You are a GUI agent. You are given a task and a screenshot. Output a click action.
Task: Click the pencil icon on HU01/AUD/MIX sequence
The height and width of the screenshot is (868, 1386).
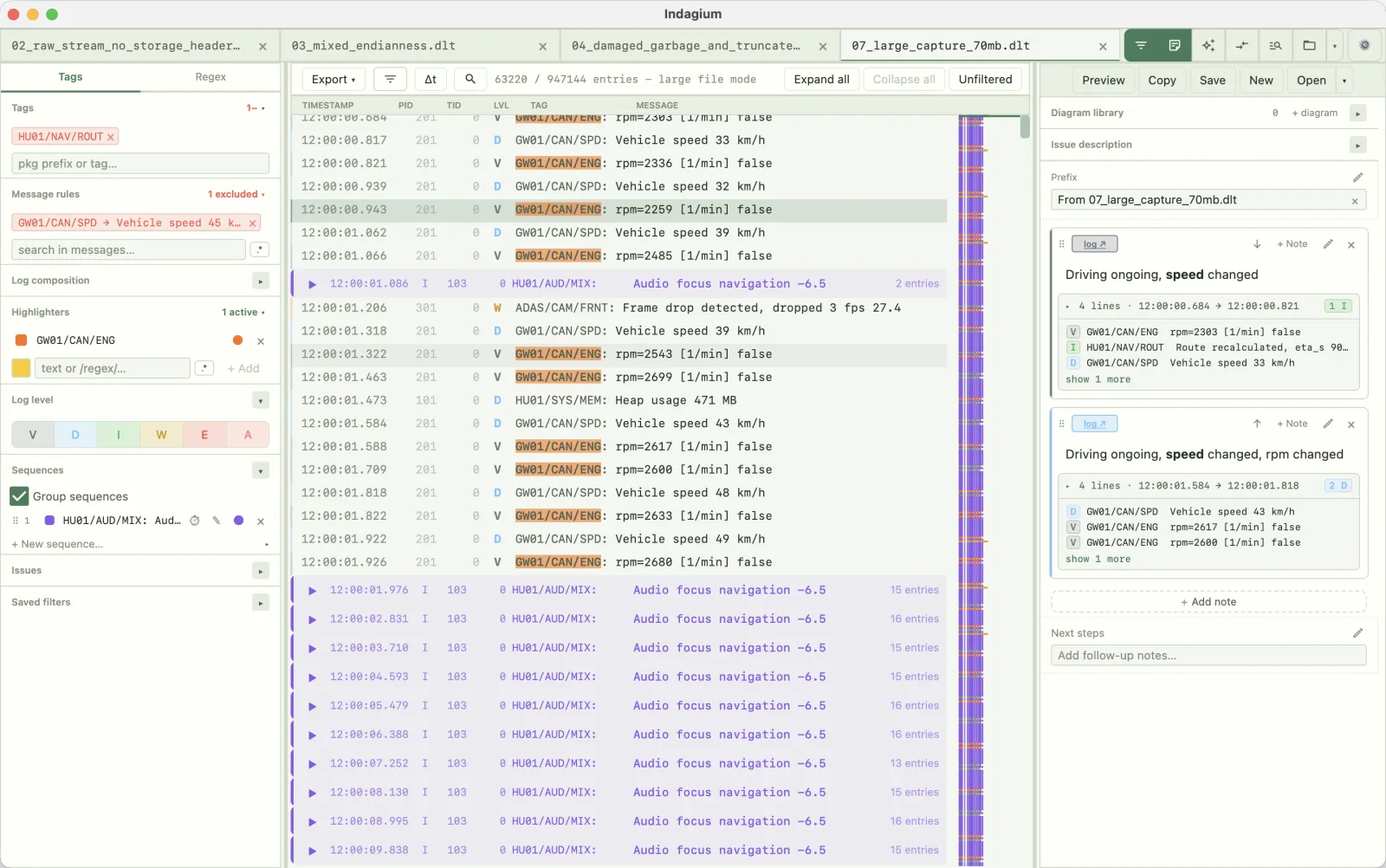pyautogui.click(x=217, y=521)
